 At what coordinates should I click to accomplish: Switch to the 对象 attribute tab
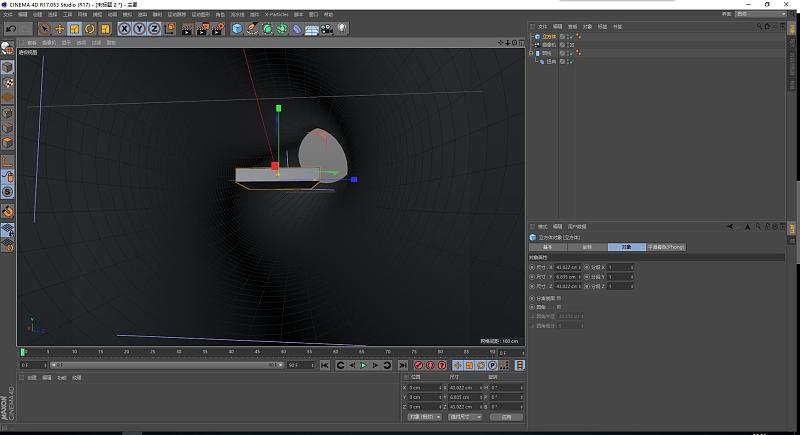click(x=626, y=246)
